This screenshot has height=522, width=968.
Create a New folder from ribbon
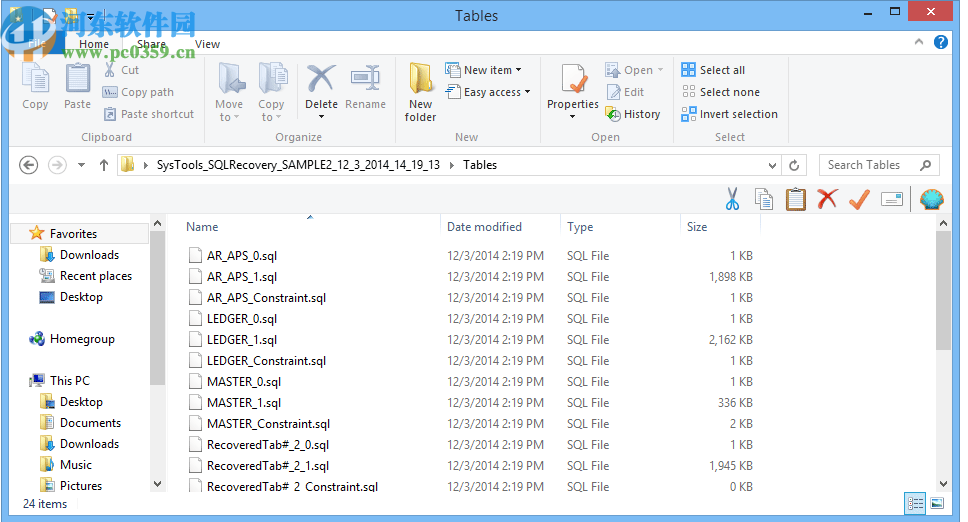[420, 92]
